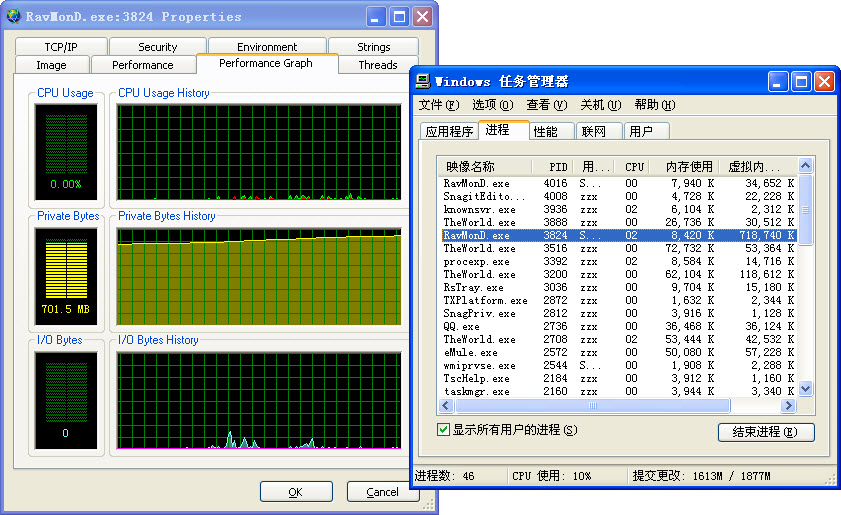841x515 pixels.
Task: Open the TCP/IP tab in Properties
Action: point(61,47)
